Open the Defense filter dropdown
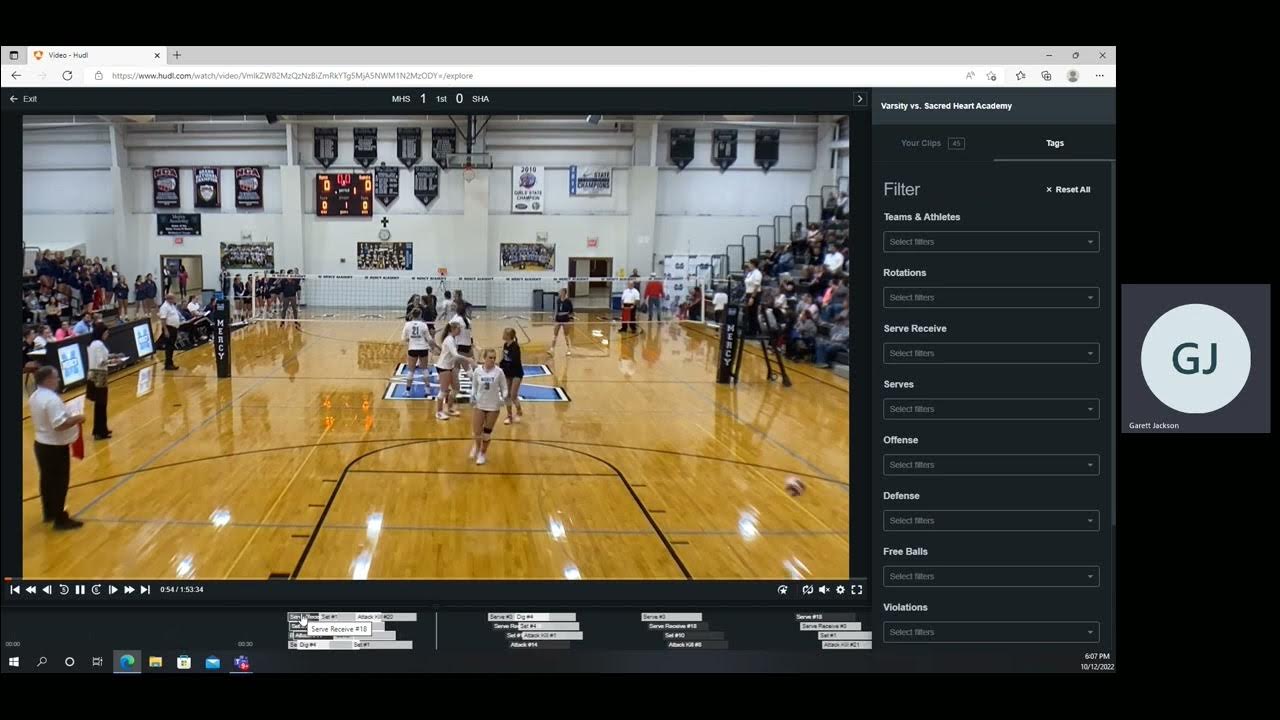Image resolution: width=1280 pixels, height=720 pixels. [x=991, y=521]
